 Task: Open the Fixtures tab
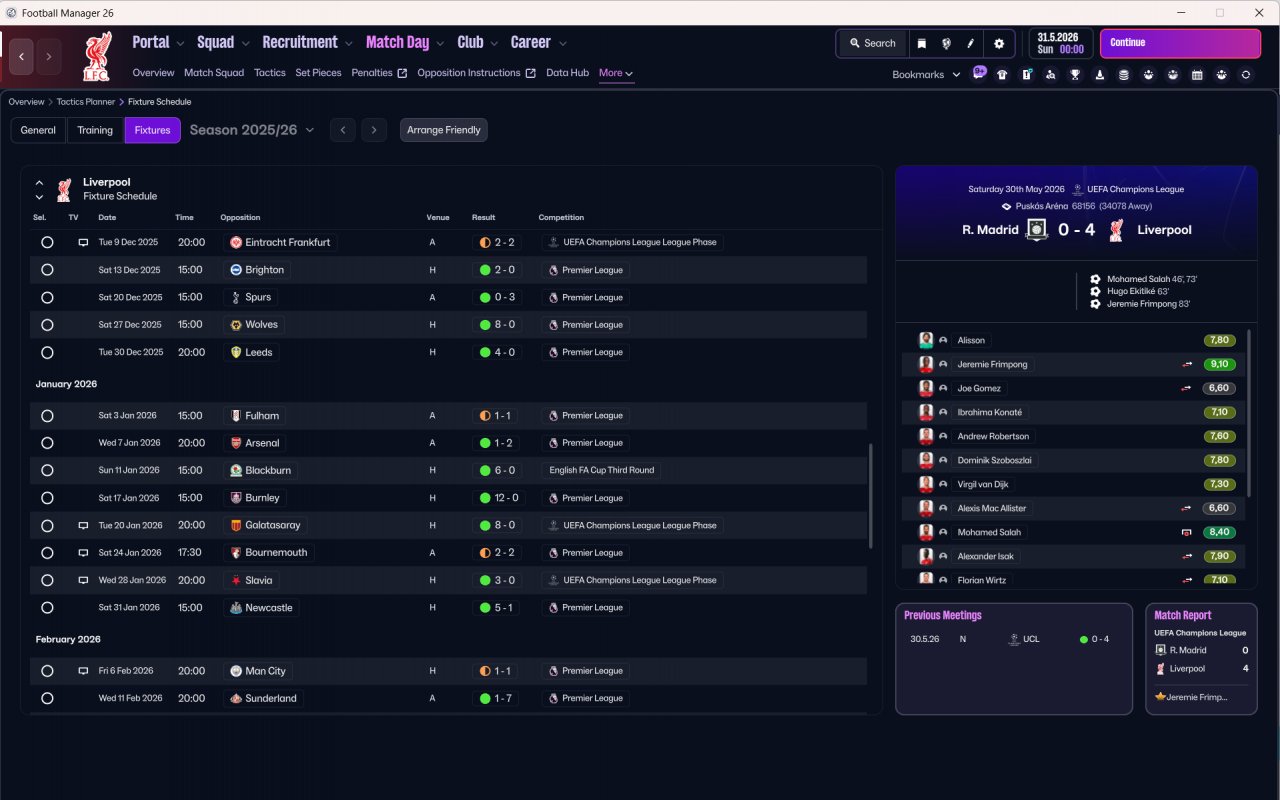click(x=152, y=130)
